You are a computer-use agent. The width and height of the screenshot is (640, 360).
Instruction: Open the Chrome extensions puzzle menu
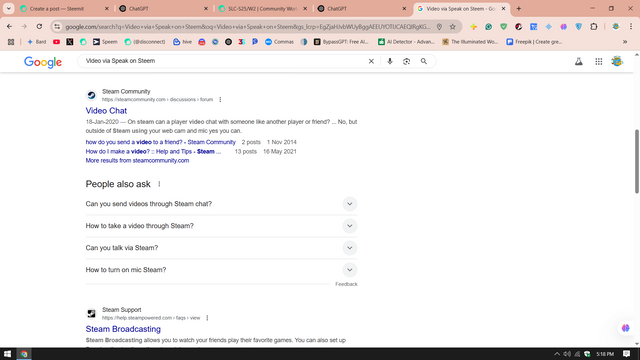point(594,27)
